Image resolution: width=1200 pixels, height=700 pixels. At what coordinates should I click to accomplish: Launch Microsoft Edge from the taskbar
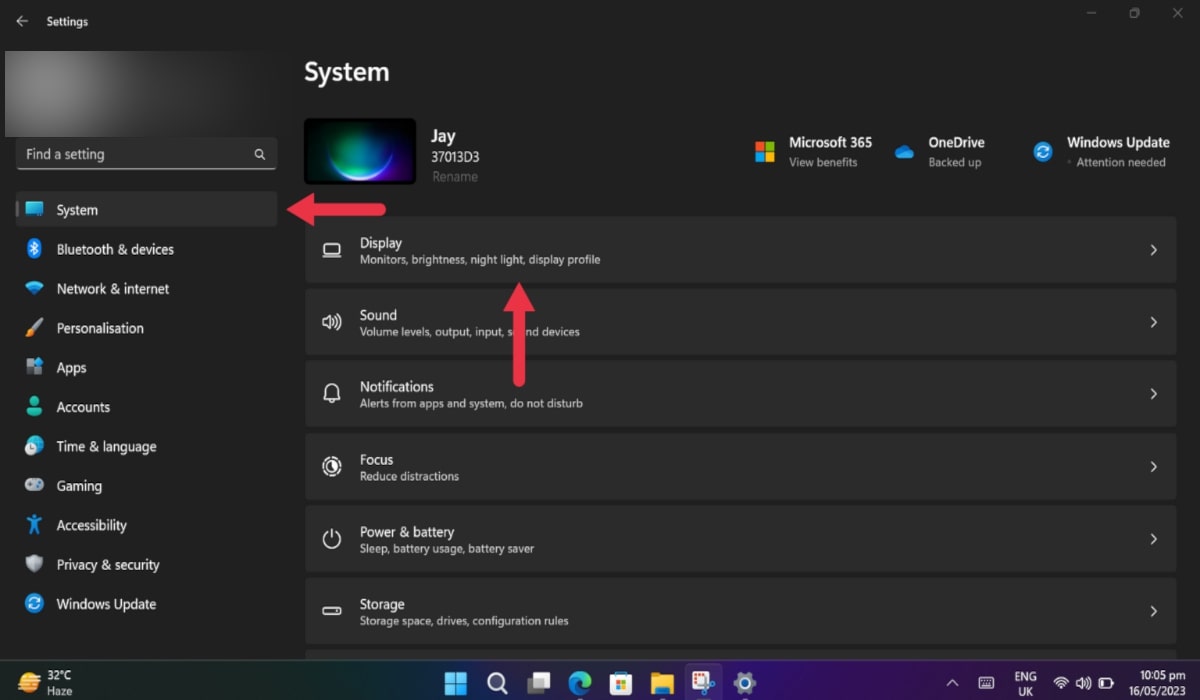click(579, 683)
